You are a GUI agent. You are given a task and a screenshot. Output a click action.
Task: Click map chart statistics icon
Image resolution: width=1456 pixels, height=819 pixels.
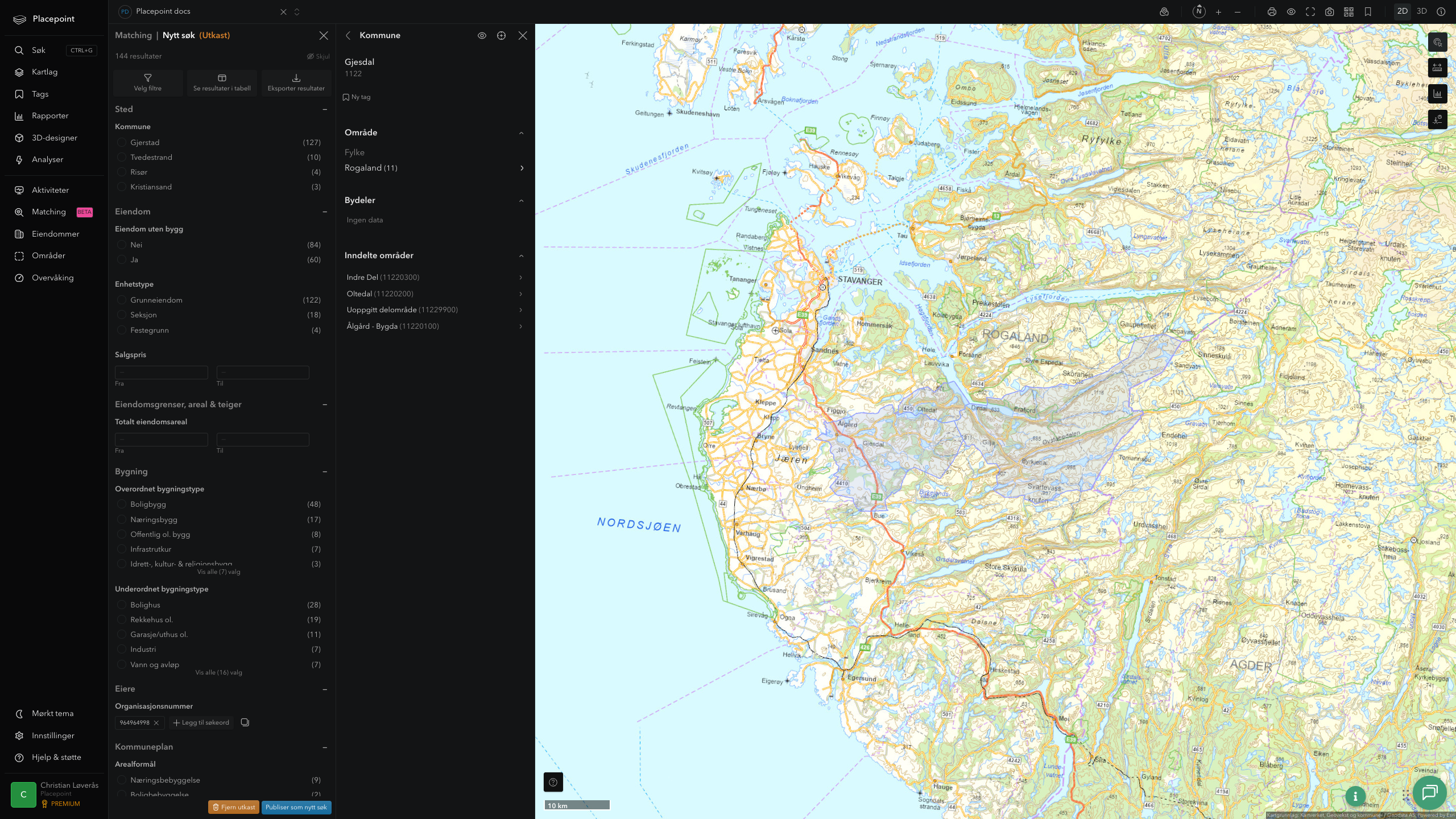pyautogui.click(x=1437, y=94)
